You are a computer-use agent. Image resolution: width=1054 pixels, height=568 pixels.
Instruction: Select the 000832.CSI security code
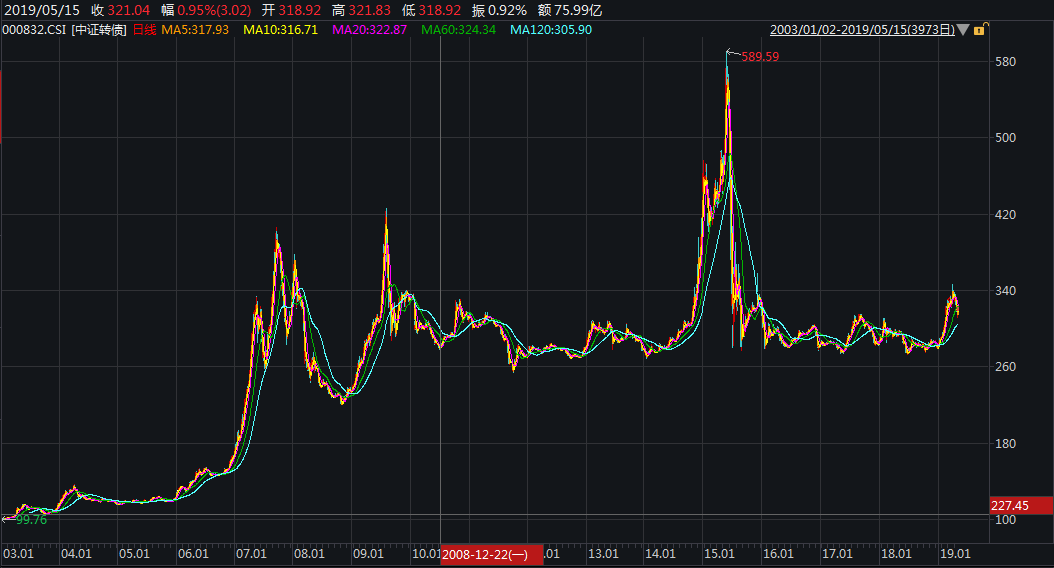(x=34, y=30)
